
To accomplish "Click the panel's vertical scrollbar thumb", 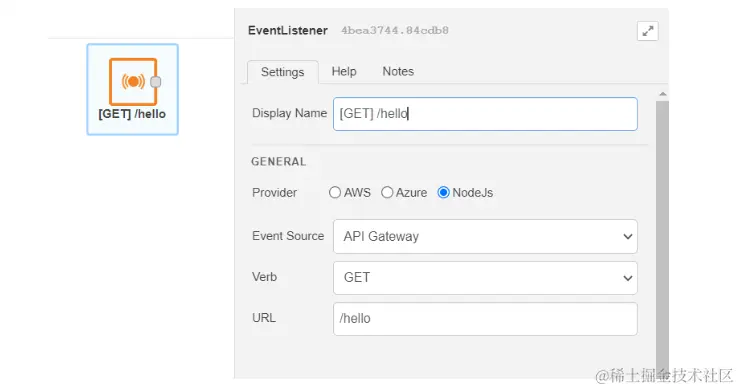I will 663,236.
